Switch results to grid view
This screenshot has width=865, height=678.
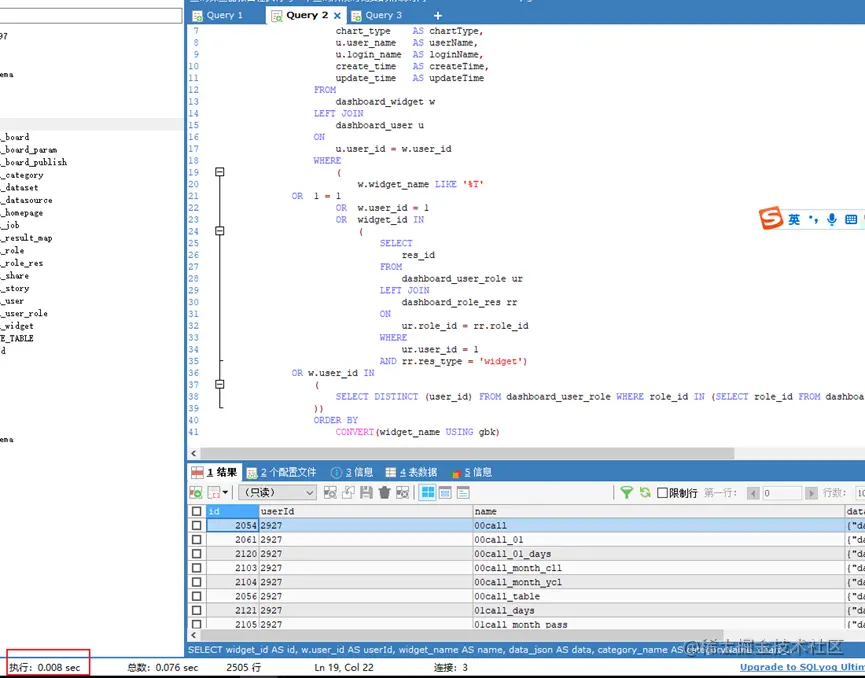coord(428,492)
